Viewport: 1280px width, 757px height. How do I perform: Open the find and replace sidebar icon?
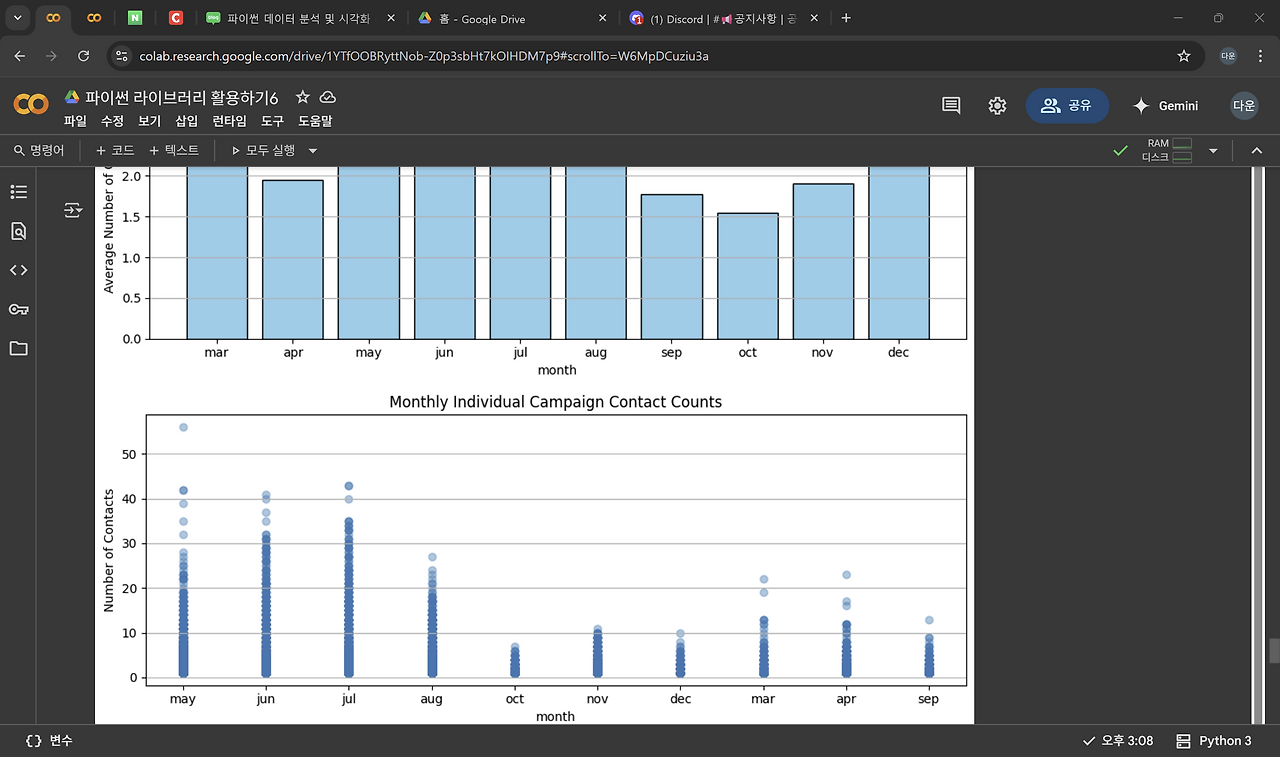tap(18, 231)
